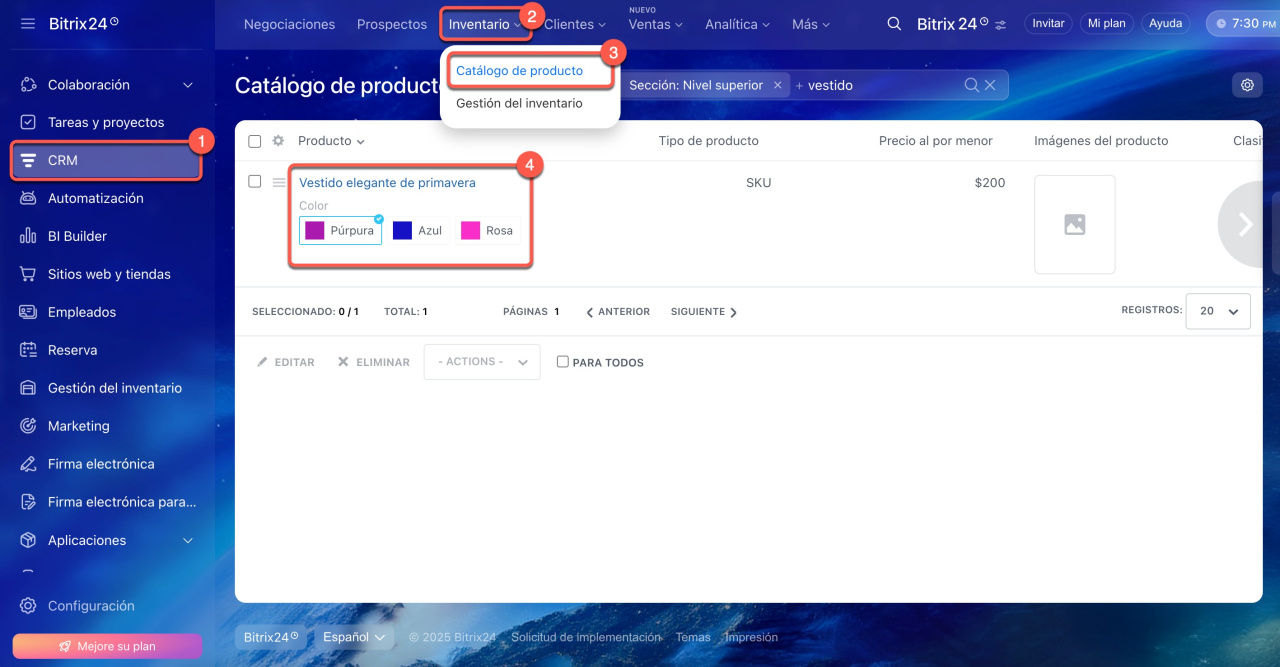This screenshot has height=667, width=1280.
Task: Open catalog settings gear at top right
Action: pyautogui.click(x=1247, y=85)
